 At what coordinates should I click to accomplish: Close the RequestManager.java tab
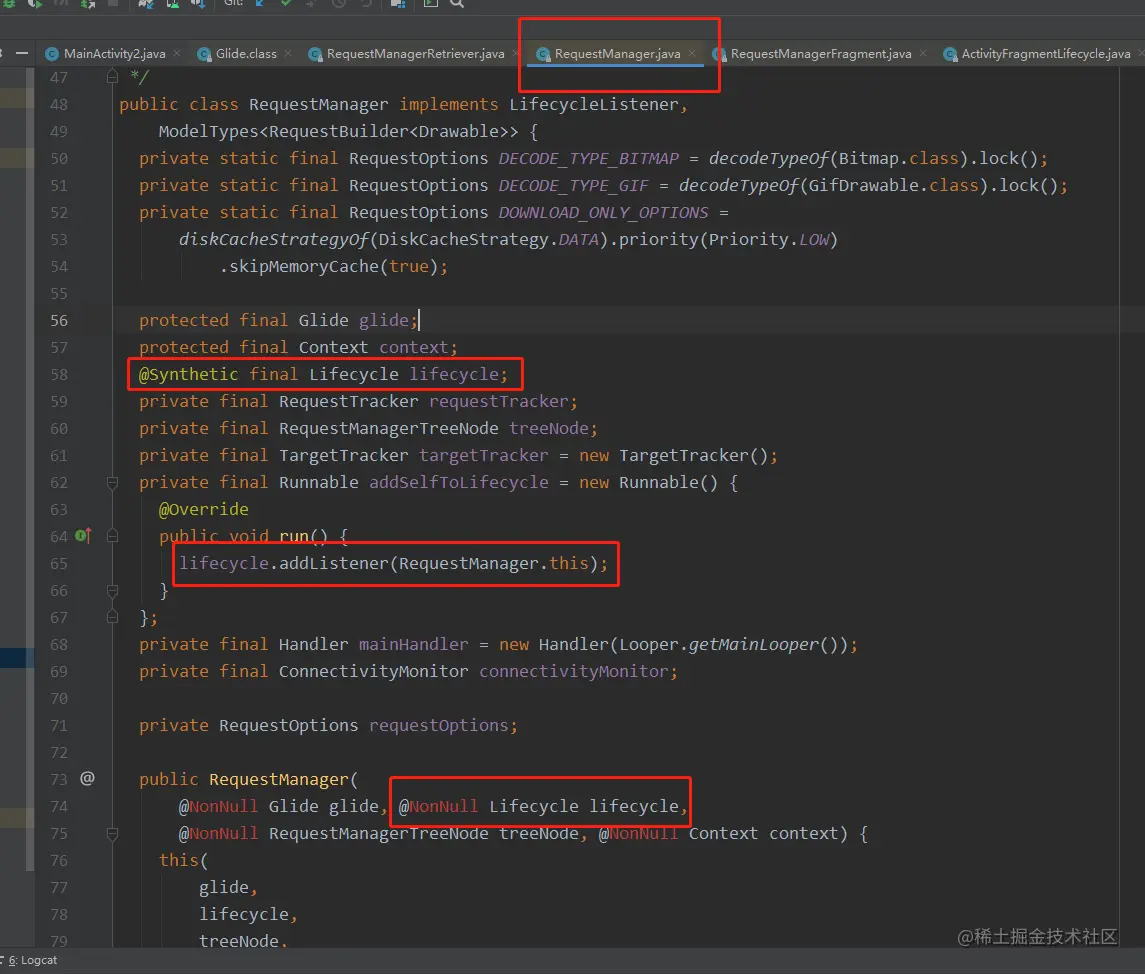point(692,53)
